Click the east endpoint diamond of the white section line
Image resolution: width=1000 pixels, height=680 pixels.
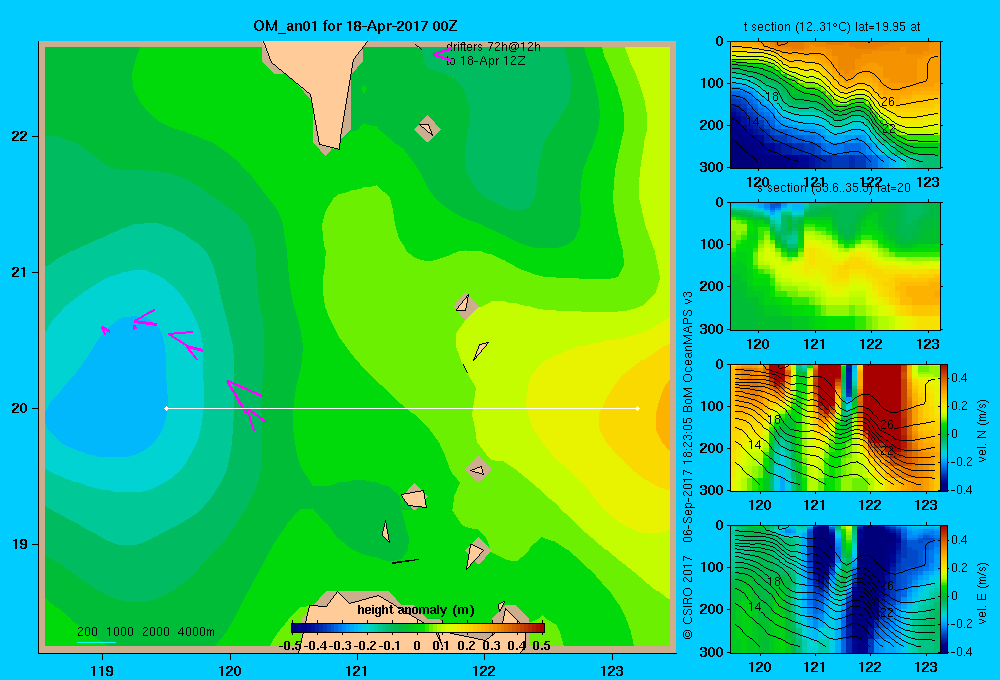638,408
